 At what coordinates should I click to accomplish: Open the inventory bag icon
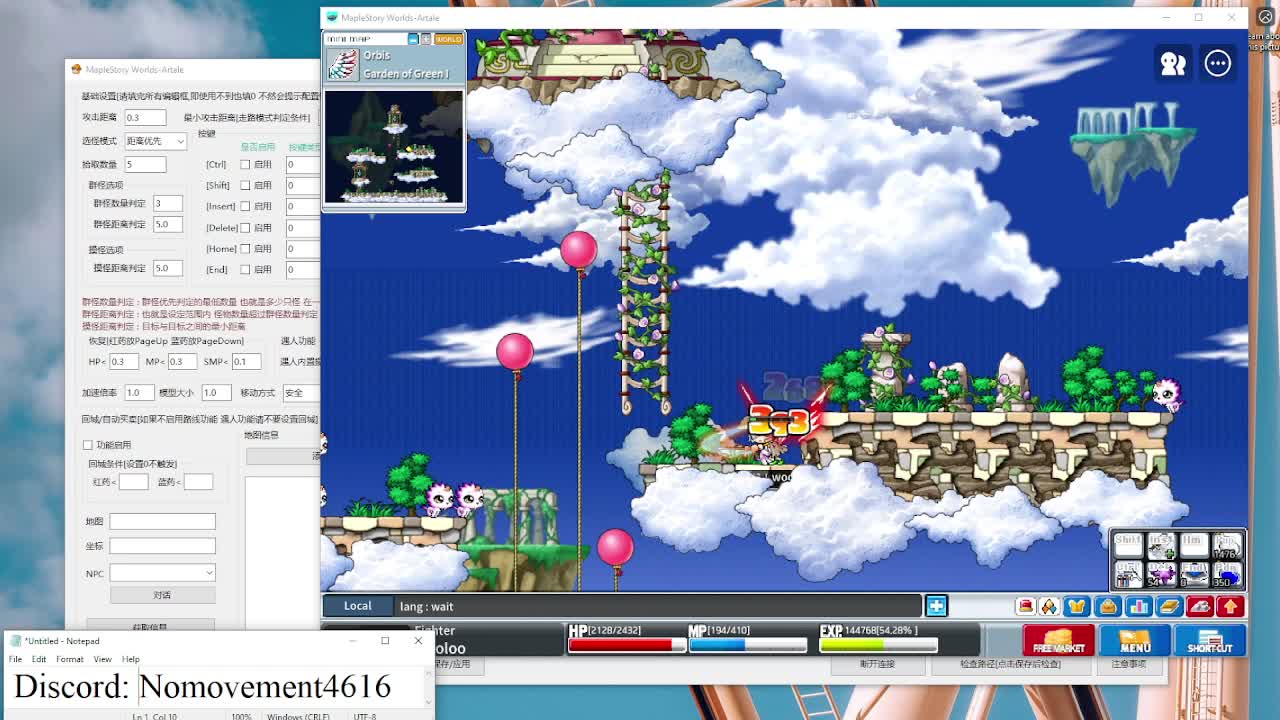click(1108, 606)
